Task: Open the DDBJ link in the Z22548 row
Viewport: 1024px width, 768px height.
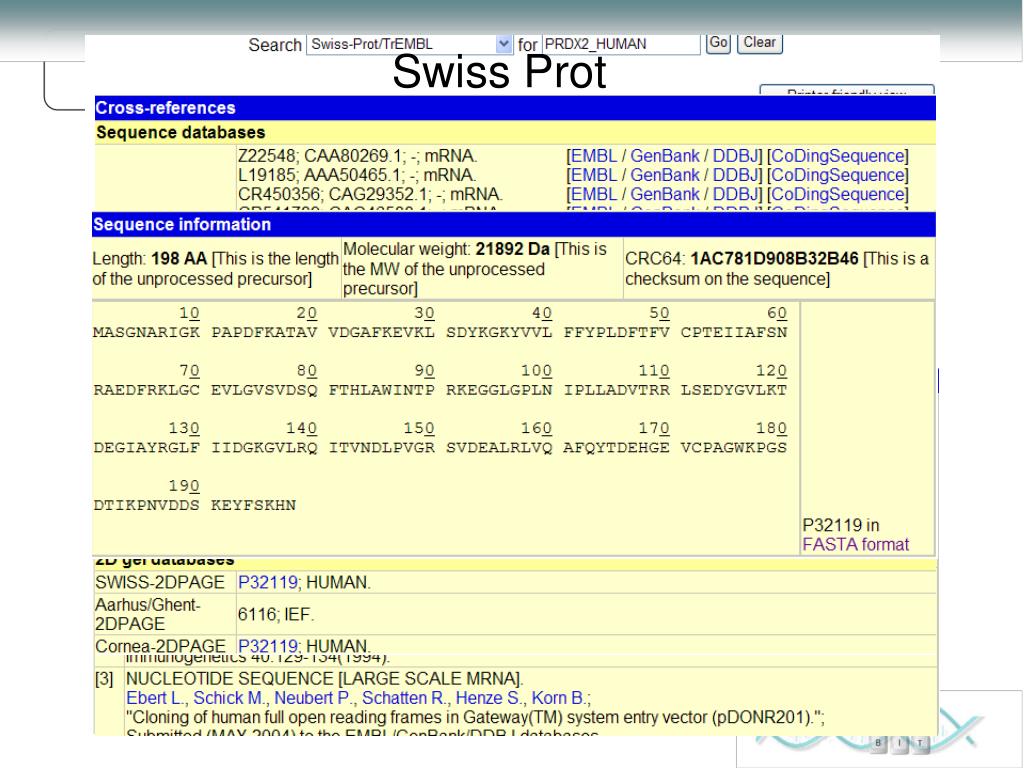Action: coord(735,156)
